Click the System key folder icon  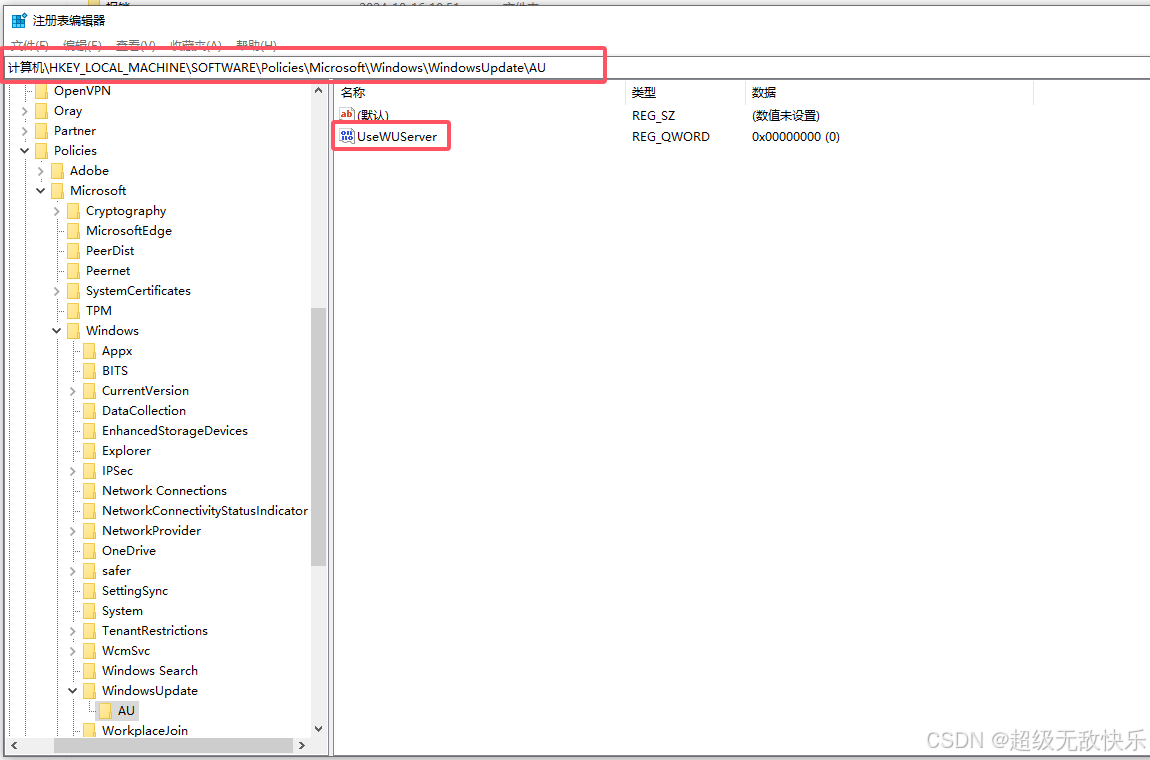(x=89, y=611)
